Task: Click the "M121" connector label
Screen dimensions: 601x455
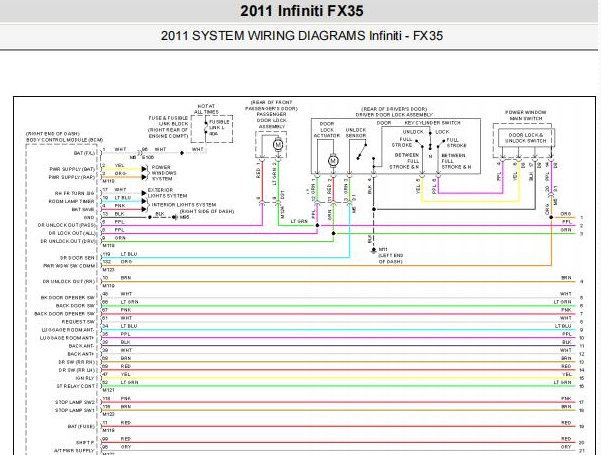Action: (108, 390)
